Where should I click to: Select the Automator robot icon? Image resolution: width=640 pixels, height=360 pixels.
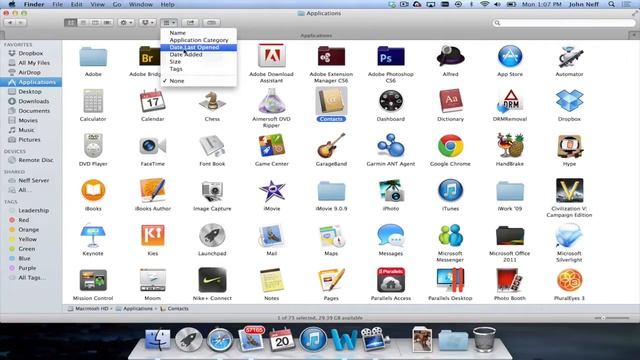tap(569, 56)
